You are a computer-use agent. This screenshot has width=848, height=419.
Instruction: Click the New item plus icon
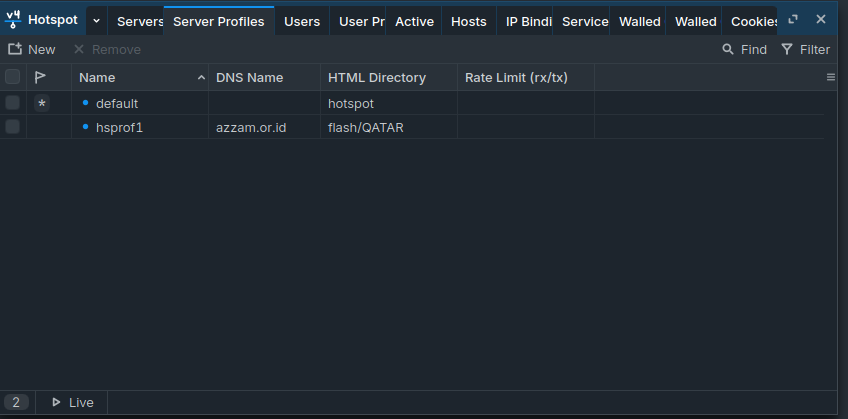click(15, 49)
